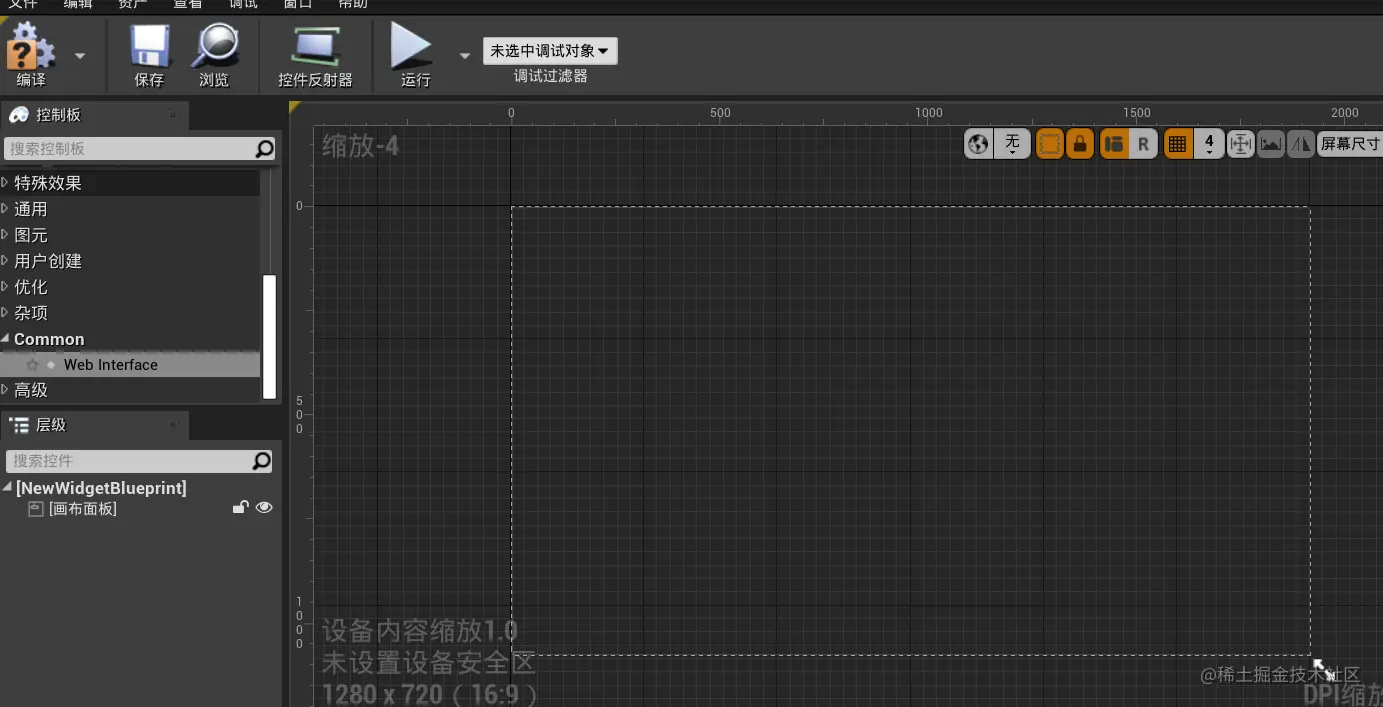Viewport: 1383px width, 707px height.
Task: Collapse the Common category
Action: pos(5,339)
